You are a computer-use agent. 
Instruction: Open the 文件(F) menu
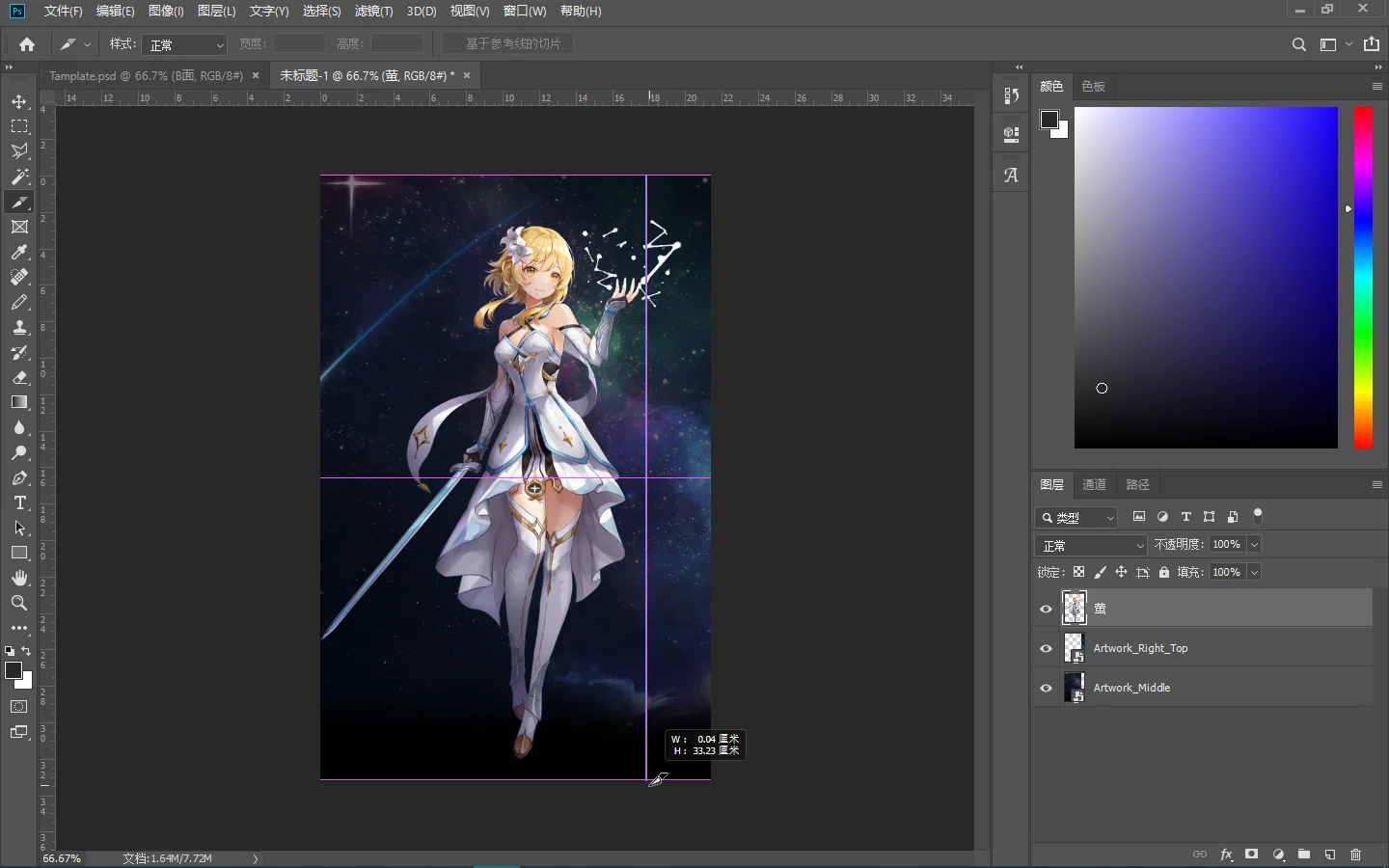63,11
